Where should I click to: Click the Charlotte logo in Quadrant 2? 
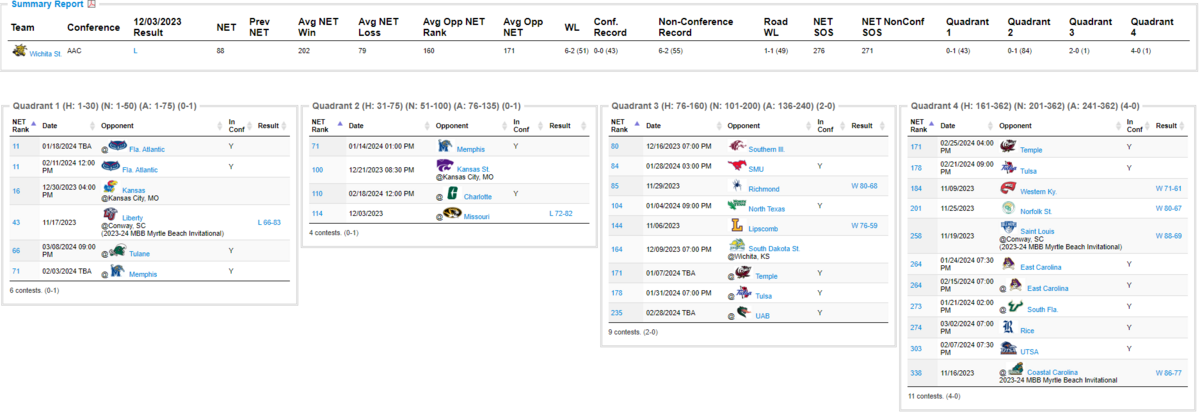452,194
